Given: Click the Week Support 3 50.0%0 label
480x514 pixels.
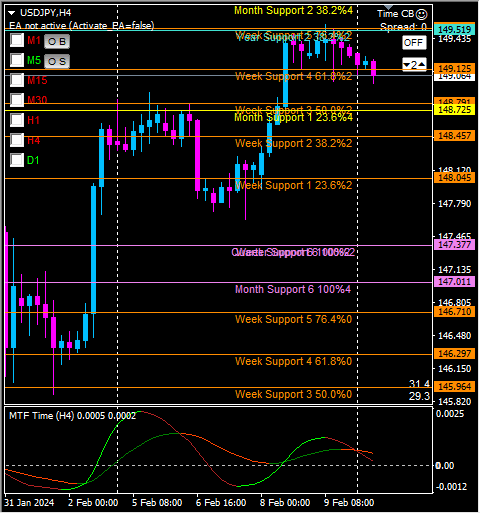Looking at the screenshot, I should pos(293,394).
